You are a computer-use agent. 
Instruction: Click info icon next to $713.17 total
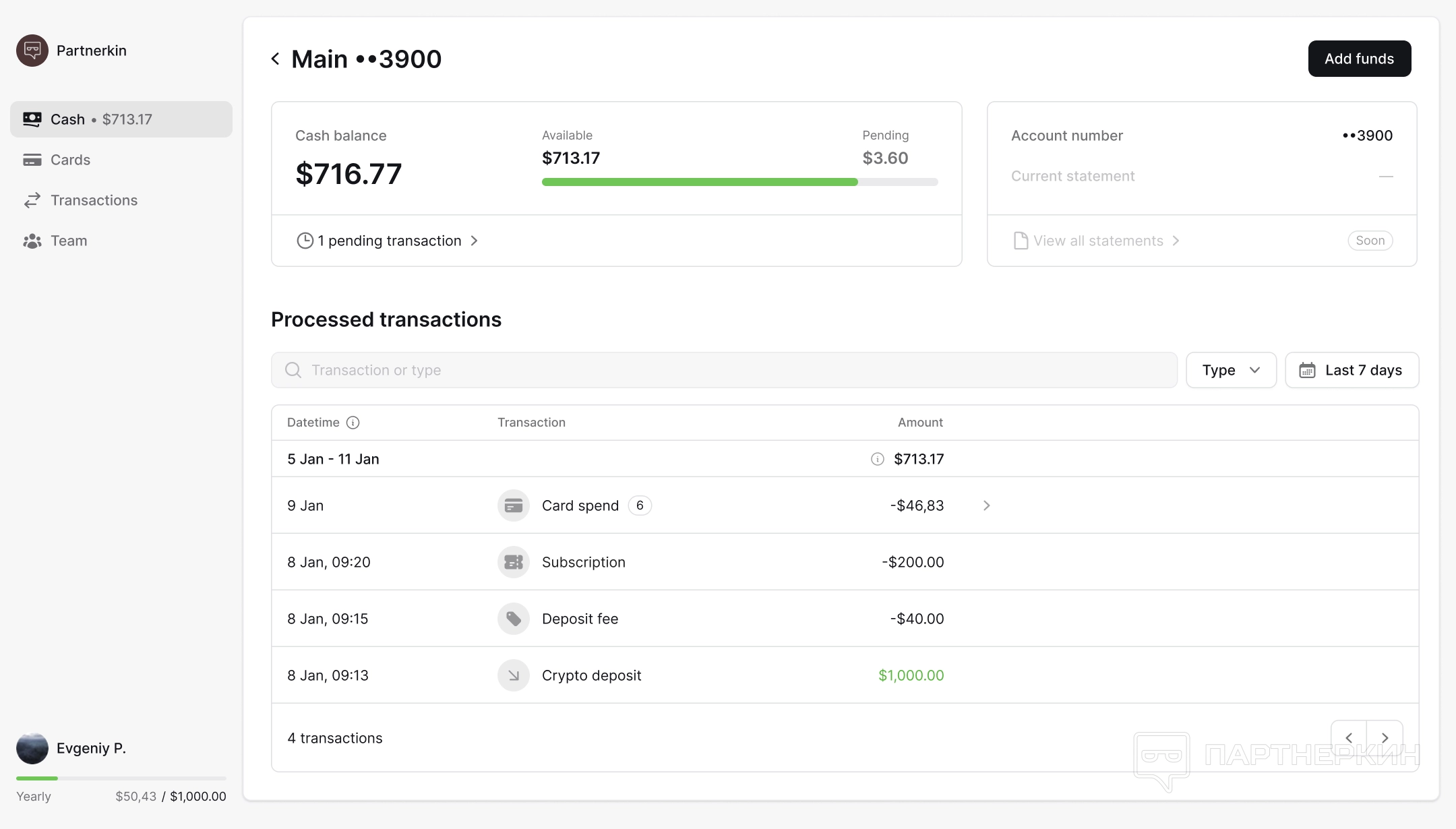point(877,459)
